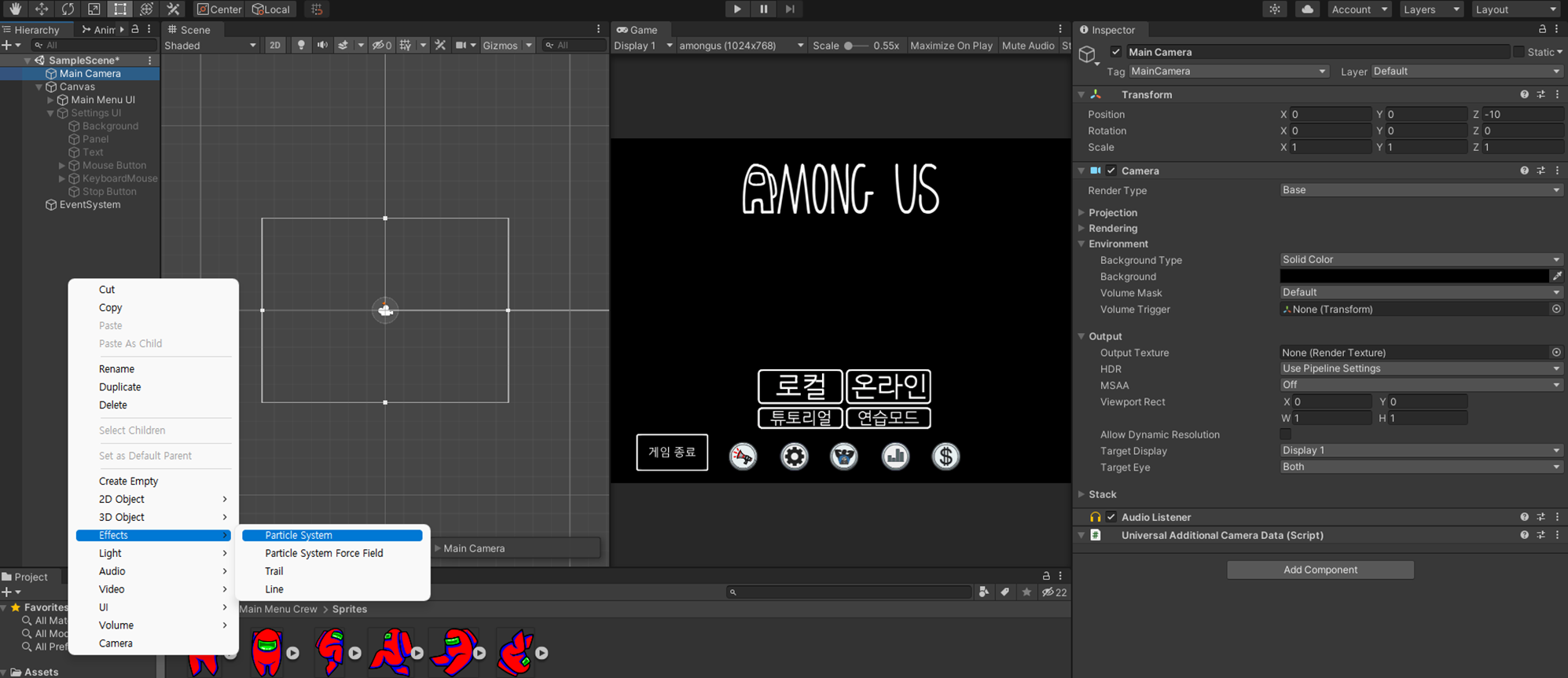Select the Move tool
The height and width of the screenshot is (678, 1568).
click(41, 9)
